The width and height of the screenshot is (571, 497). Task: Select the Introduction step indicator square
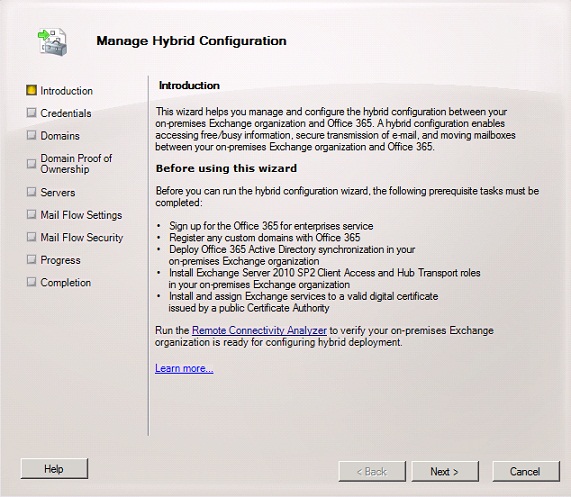pyautogui.click(x=31, y=90)
